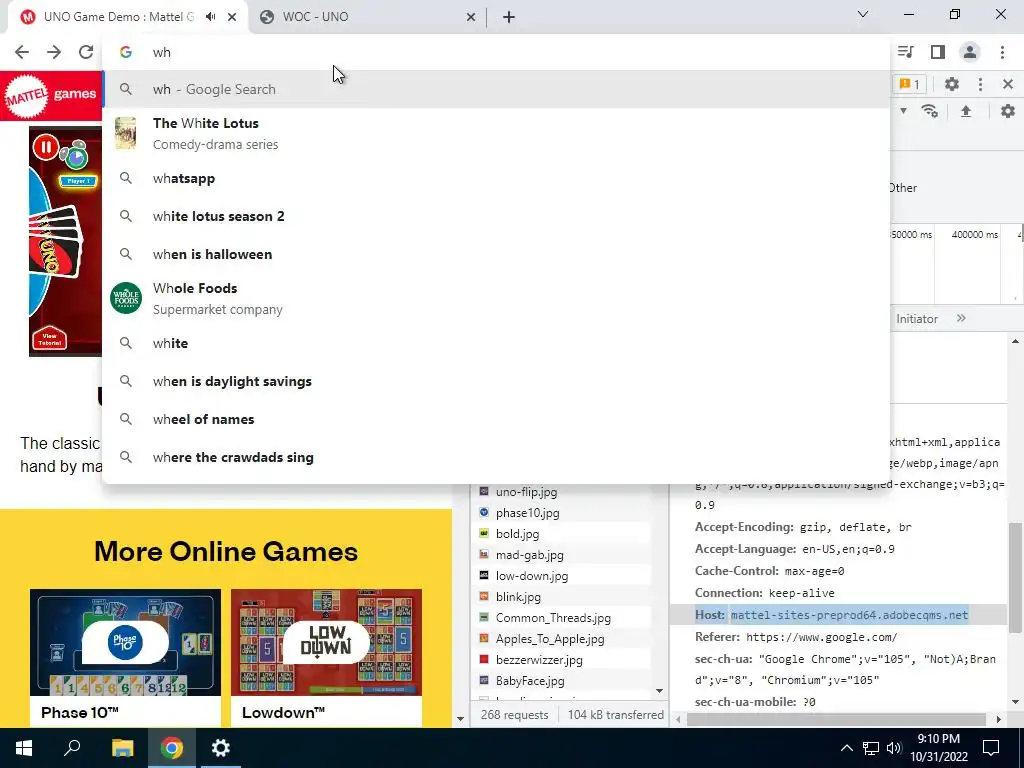1024x768 pixels.
Task: Open the Lowdown game card
Action: 327,658
